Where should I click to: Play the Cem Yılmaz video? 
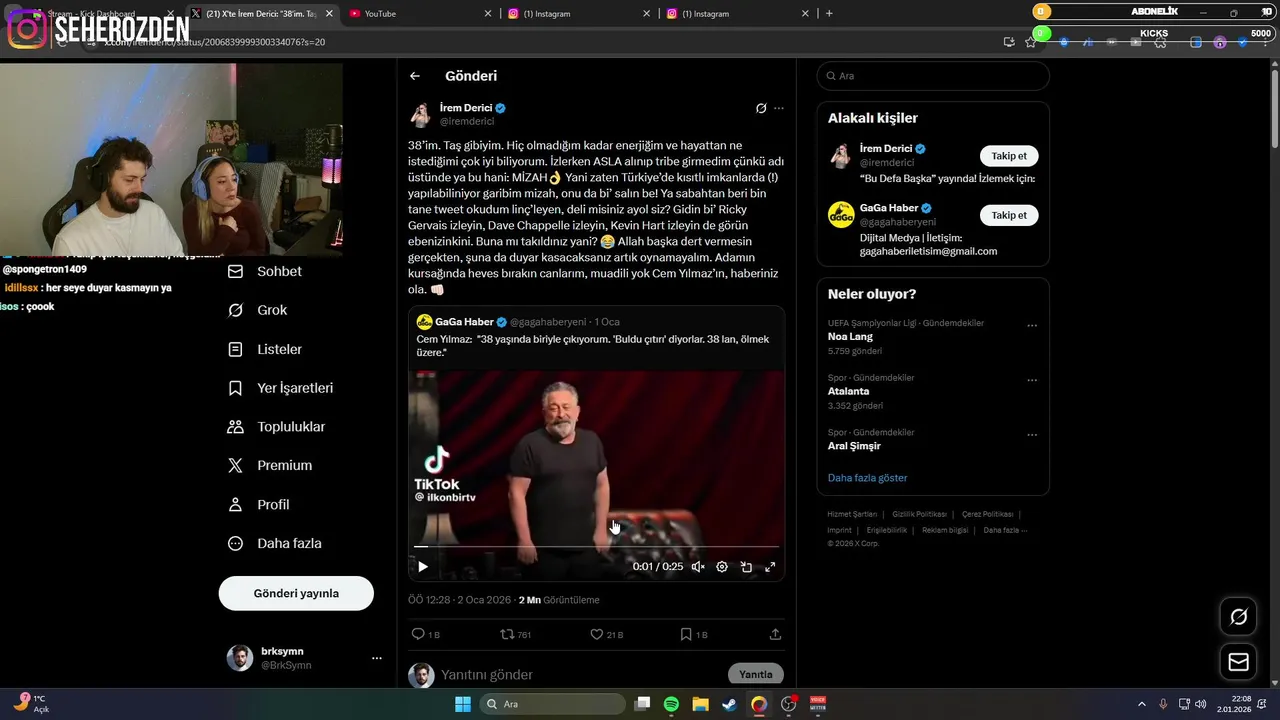(x=423, y=567)
